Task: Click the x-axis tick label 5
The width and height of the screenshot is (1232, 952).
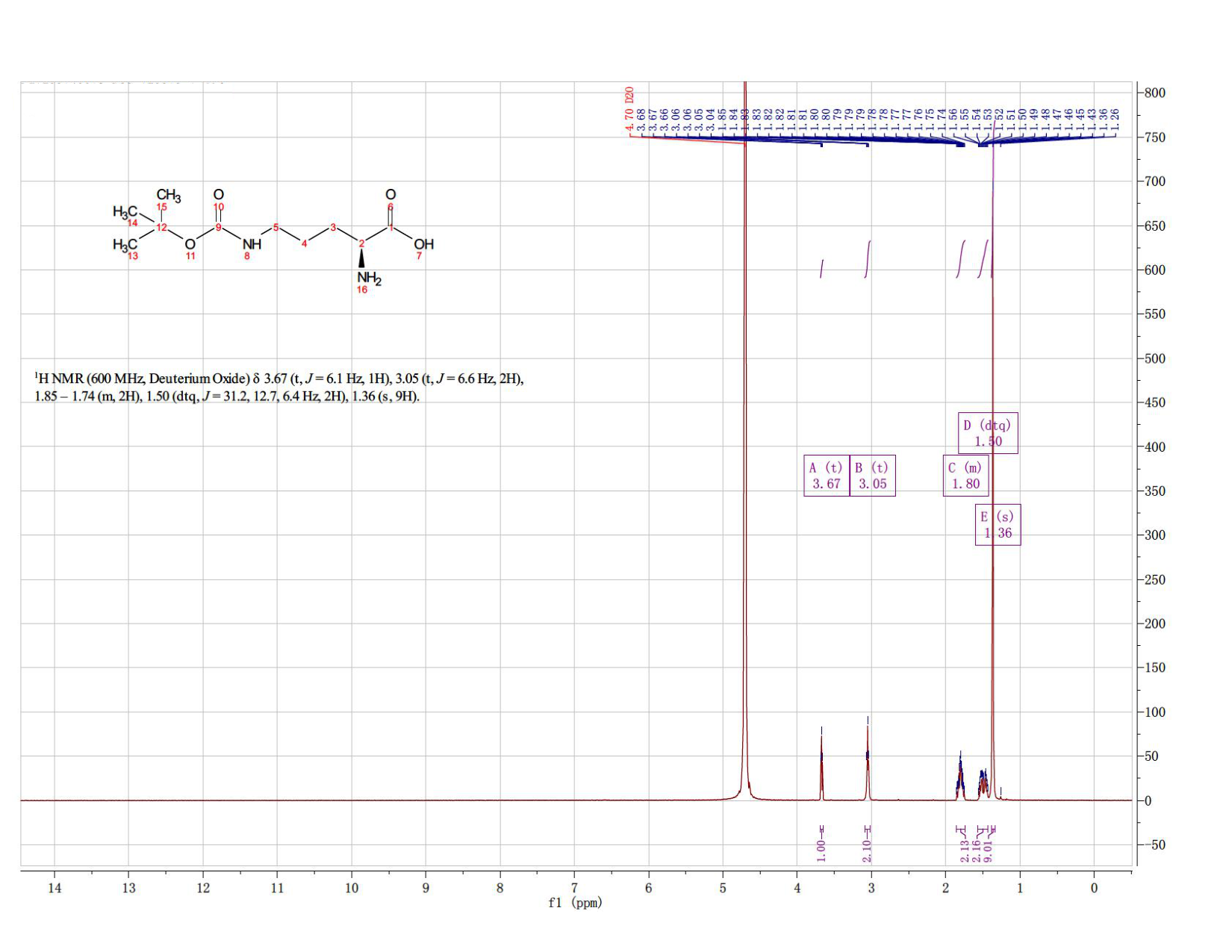Action: point(723,888)
